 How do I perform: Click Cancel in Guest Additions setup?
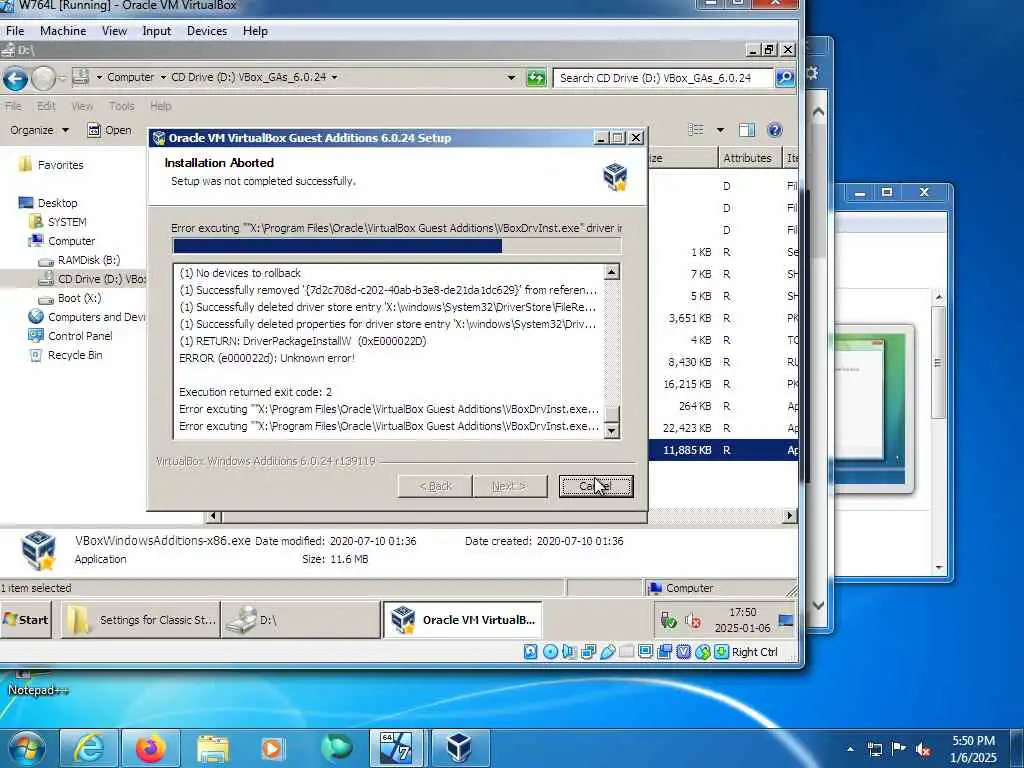click(x=596, y=486)
